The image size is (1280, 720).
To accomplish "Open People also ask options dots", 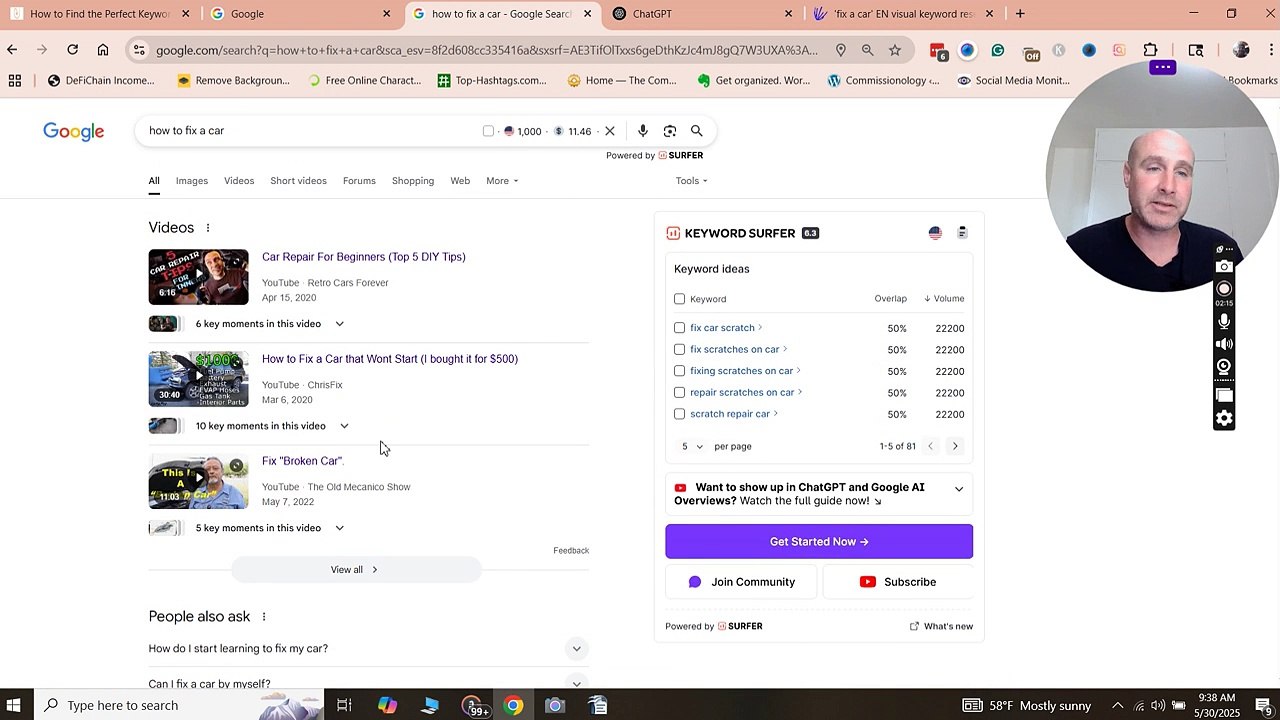I will [264, 617].
